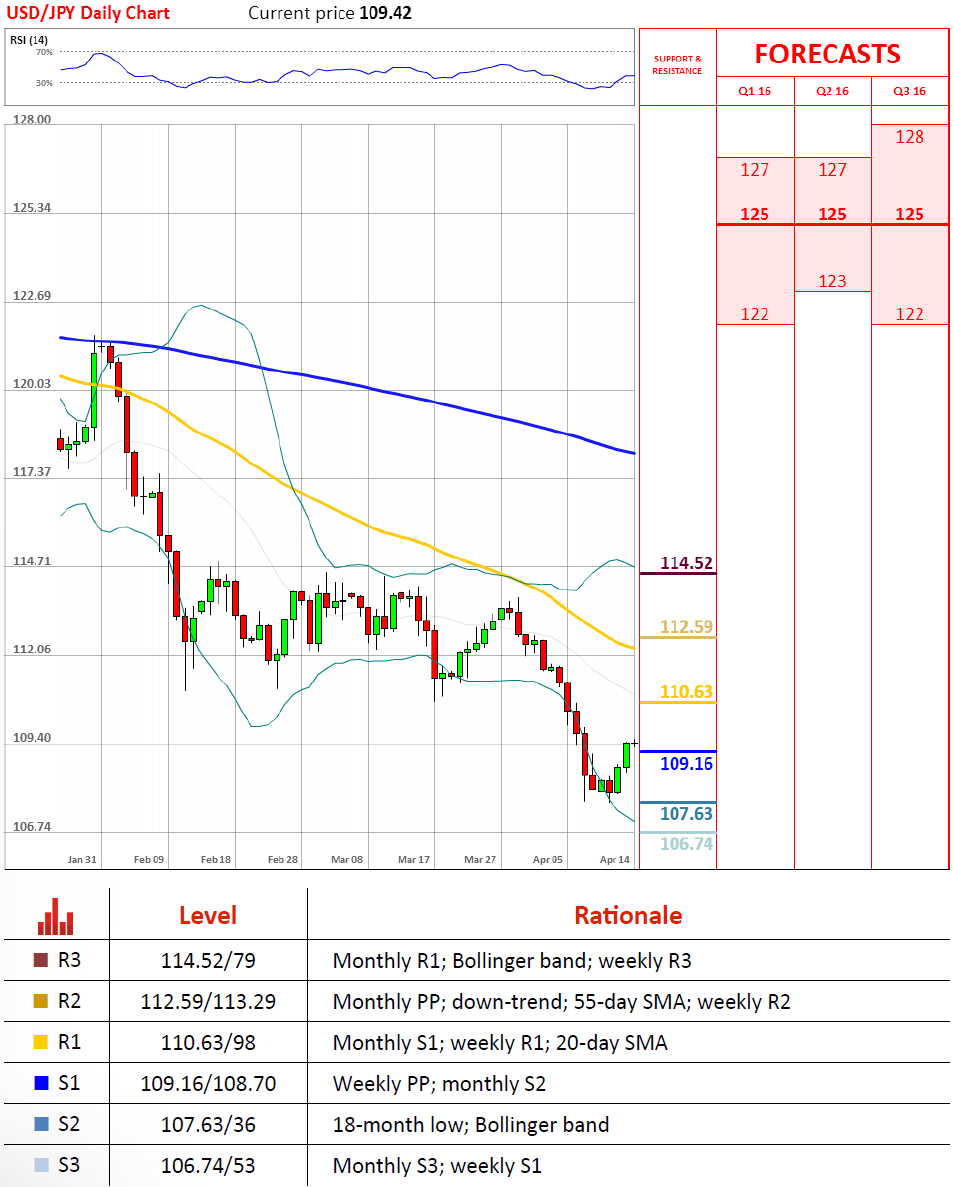Click the Mar 17 date axis label
Image resolution: width=954 pixels, height=1187 pixels.
pyautogui.click(x=413, y=859)
